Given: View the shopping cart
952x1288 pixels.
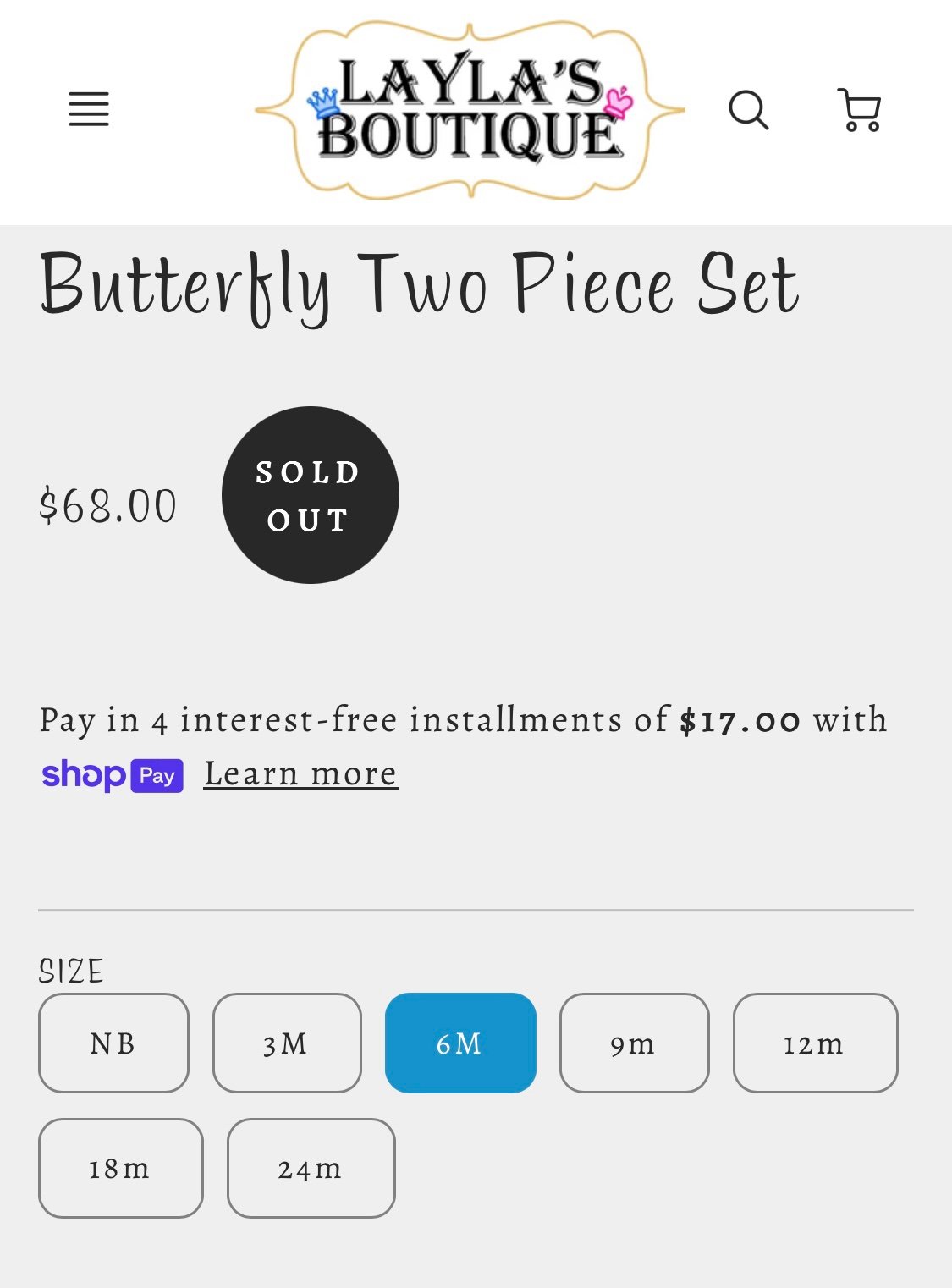Looking at the screenshot, I should 860,110.
